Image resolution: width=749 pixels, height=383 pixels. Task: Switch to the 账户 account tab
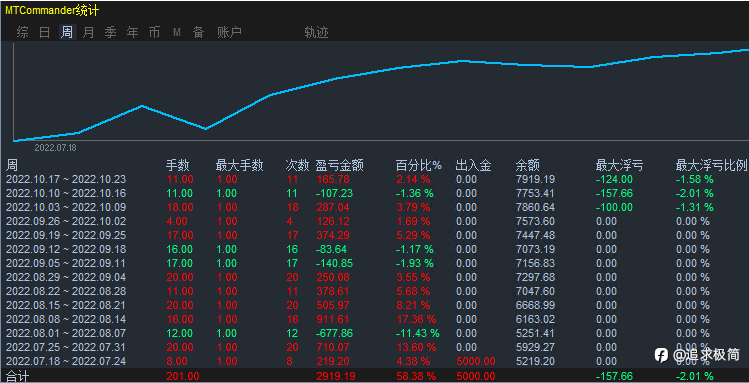coord(229,32)
